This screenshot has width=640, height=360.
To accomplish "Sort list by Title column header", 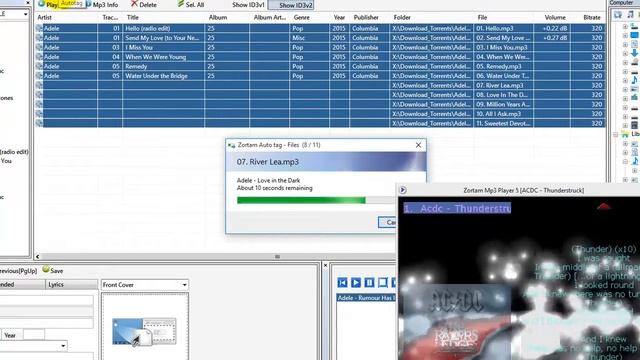I will click(x=133, y=17).
